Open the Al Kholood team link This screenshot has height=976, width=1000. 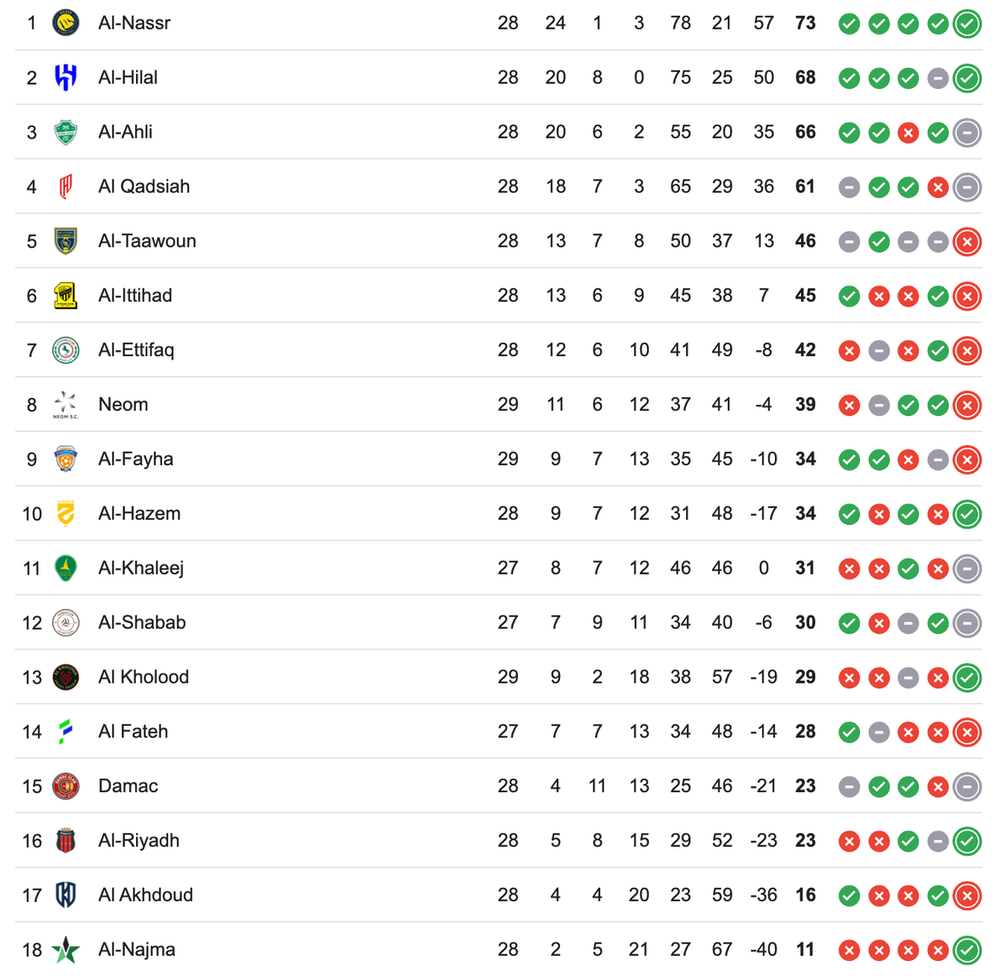coord(143,677)
